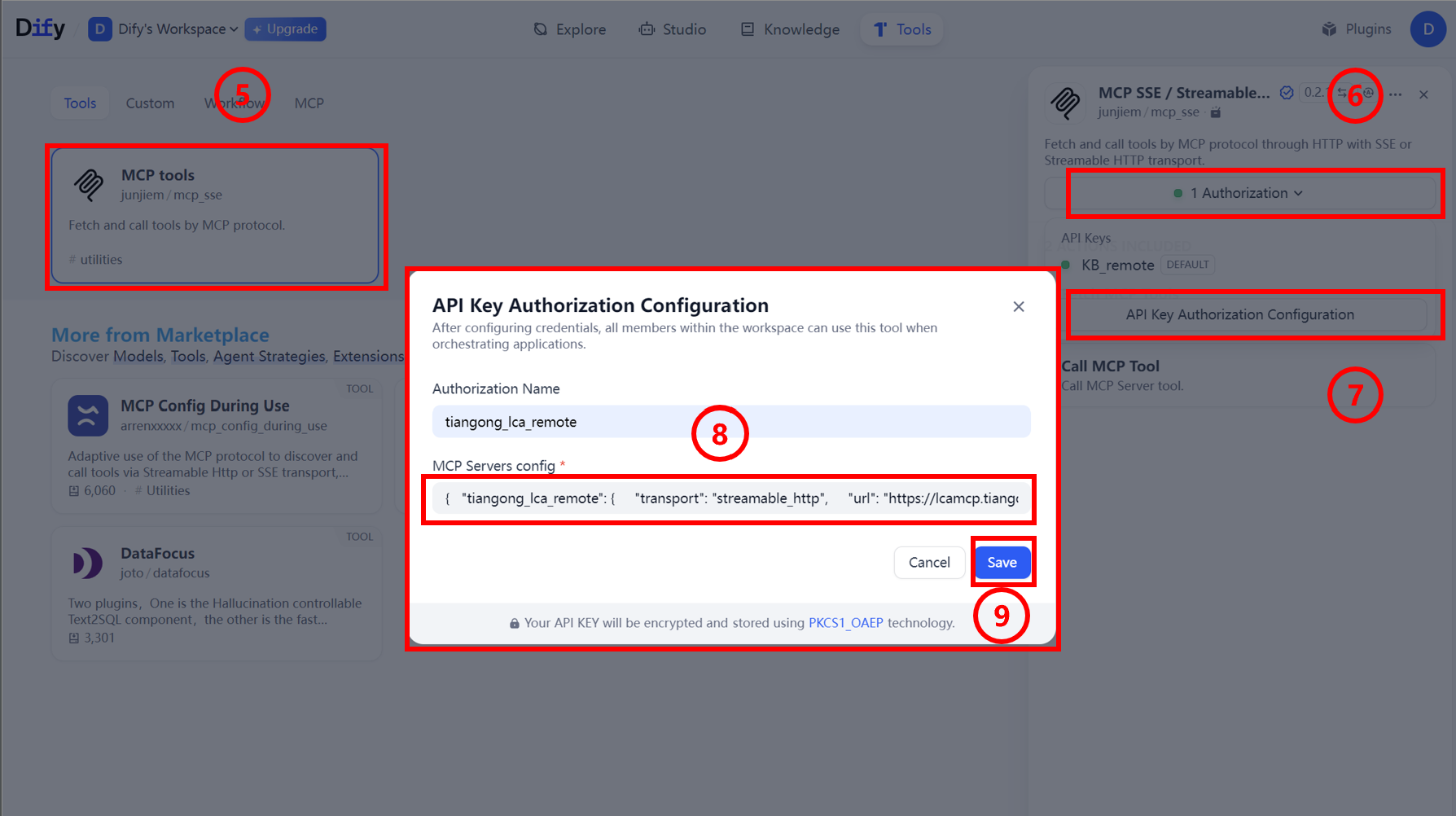Close the MCP SSE plugin detail panel

click(x=1423, y=94)
